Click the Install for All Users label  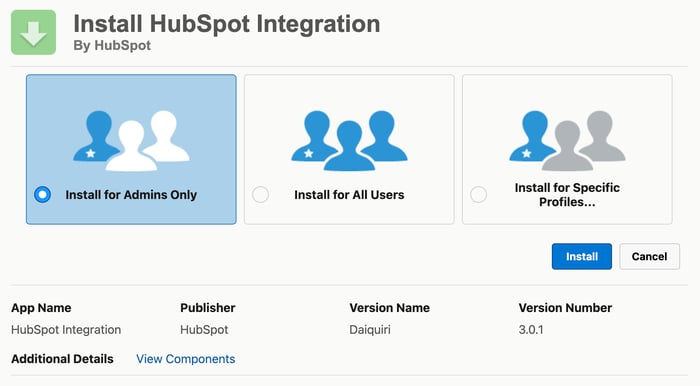click(x=349, y=195)
